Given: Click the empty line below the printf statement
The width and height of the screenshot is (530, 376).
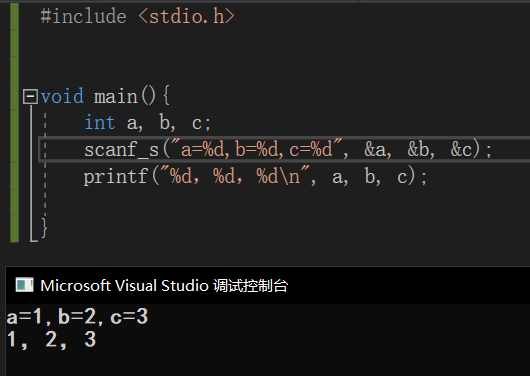Looking at the screenshot, I should [x=270, y=203].
